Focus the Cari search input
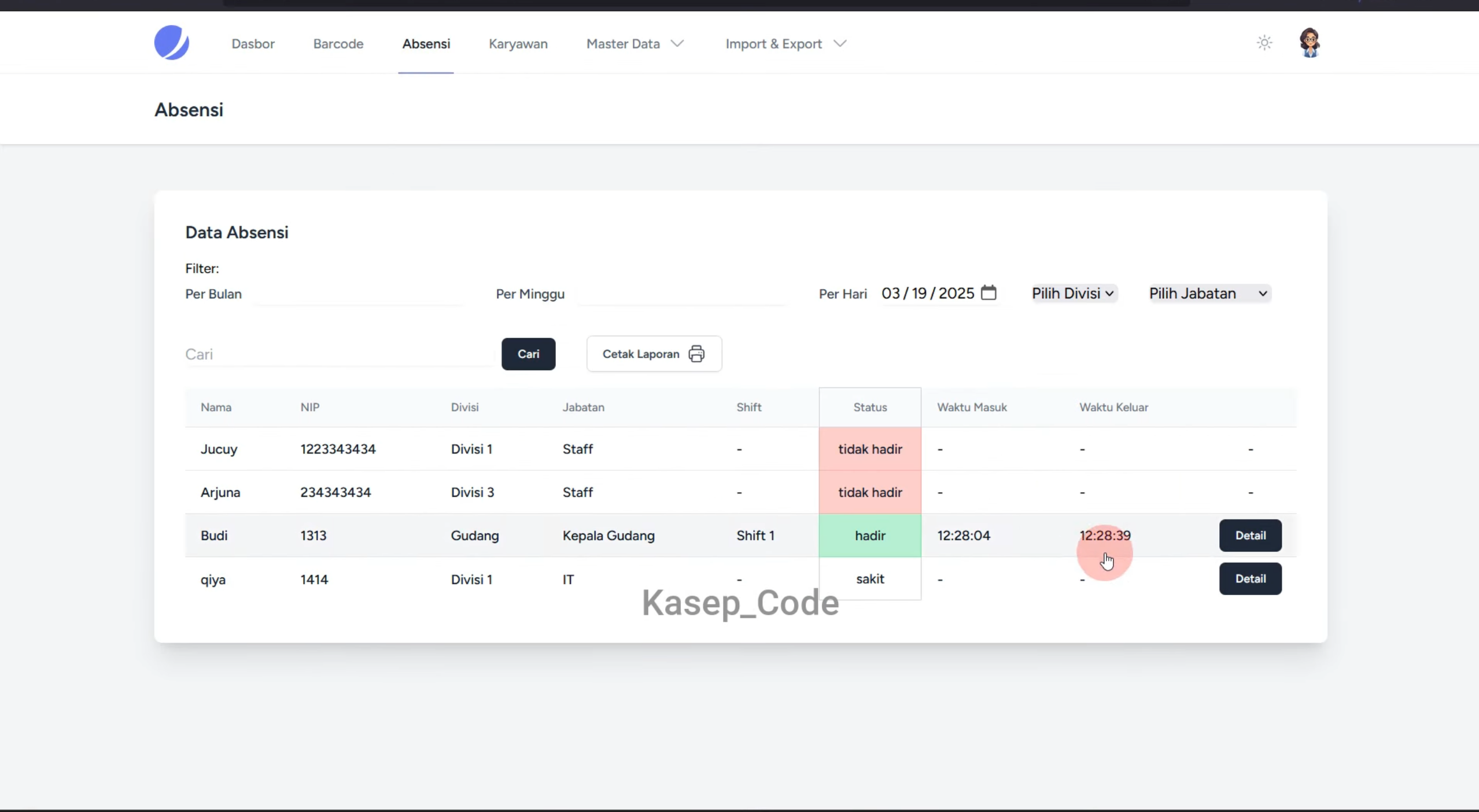The image size is (1479, 812). tap(339, 354)
